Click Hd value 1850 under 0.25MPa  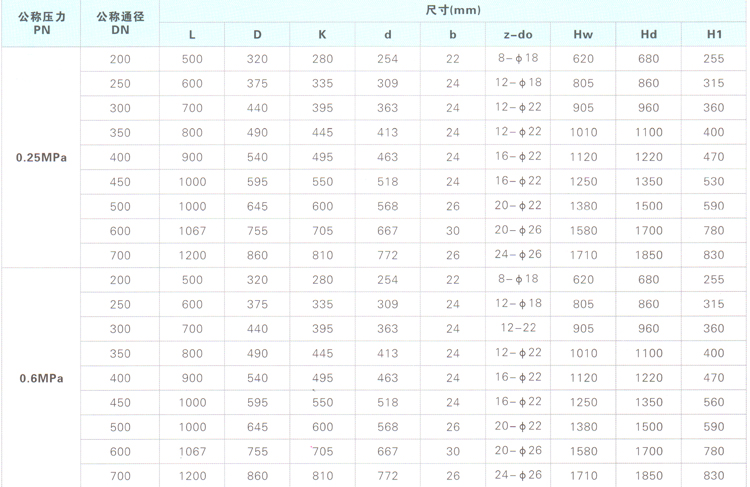coord(649,255)
